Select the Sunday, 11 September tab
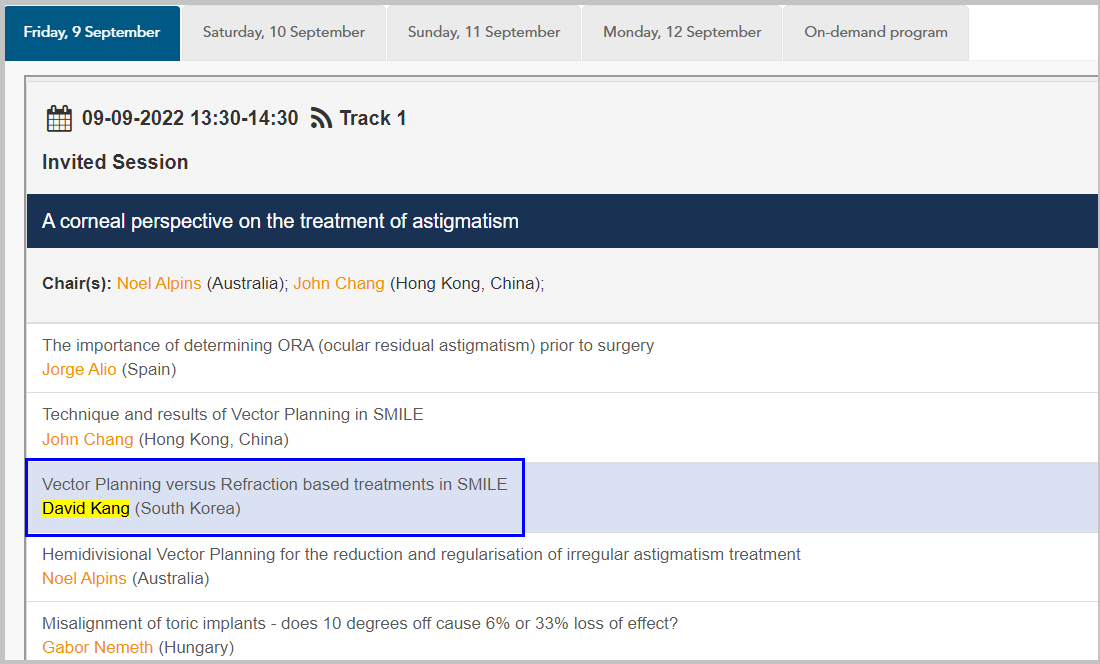 [x=484, y=32]
